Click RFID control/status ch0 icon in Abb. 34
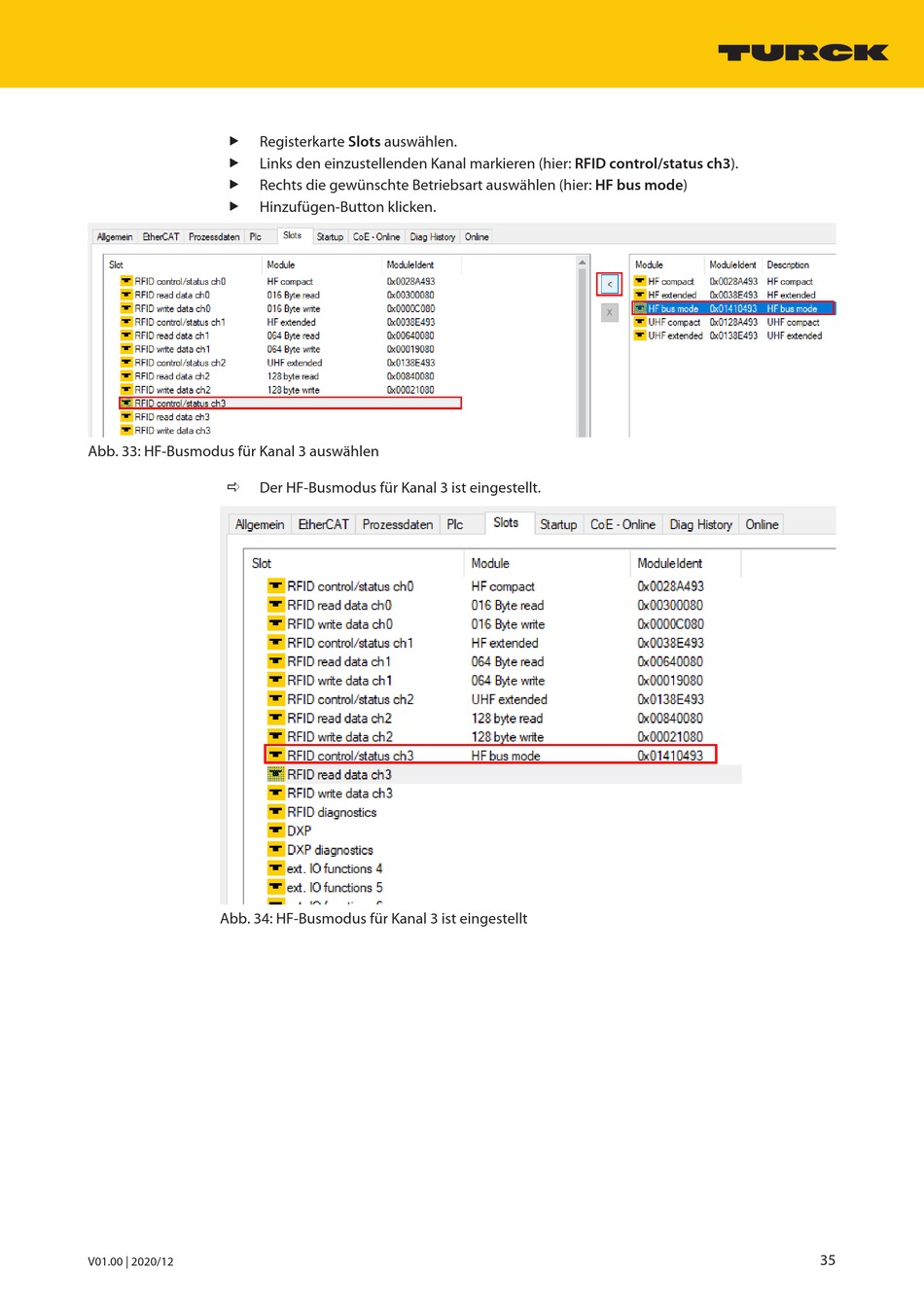Screen dimensions: 924x1306 276,586
